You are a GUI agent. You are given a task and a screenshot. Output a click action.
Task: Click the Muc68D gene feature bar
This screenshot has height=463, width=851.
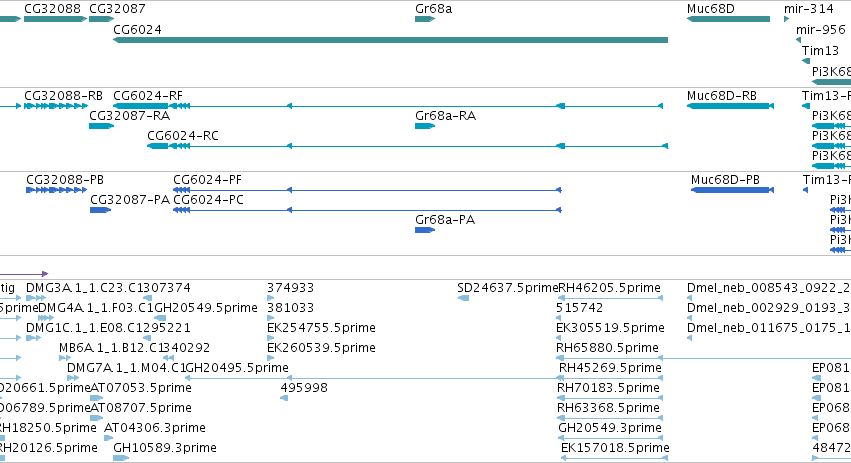[x=728, y=19]
